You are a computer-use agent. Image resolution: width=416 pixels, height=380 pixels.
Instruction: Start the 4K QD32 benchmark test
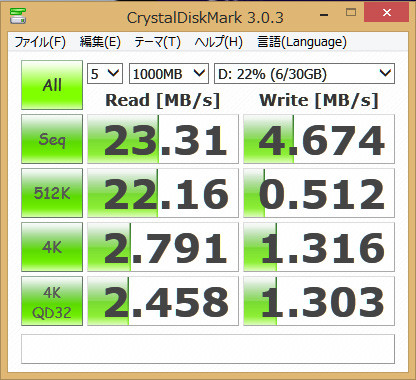(x=52, y=301)
